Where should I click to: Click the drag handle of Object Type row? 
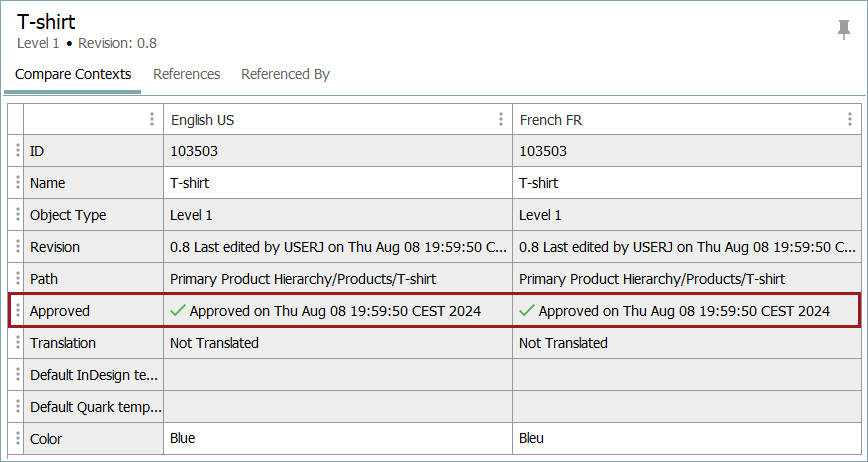17,215
